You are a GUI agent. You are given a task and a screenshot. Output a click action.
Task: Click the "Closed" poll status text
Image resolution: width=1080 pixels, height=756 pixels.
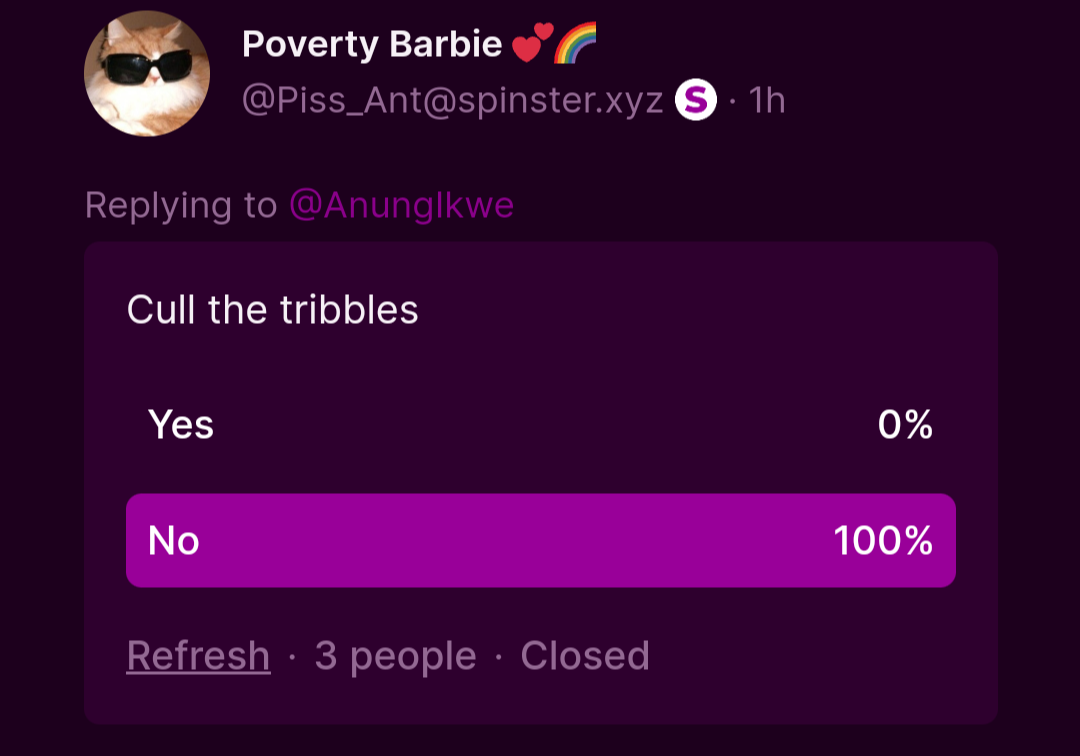tap(585, 656)
